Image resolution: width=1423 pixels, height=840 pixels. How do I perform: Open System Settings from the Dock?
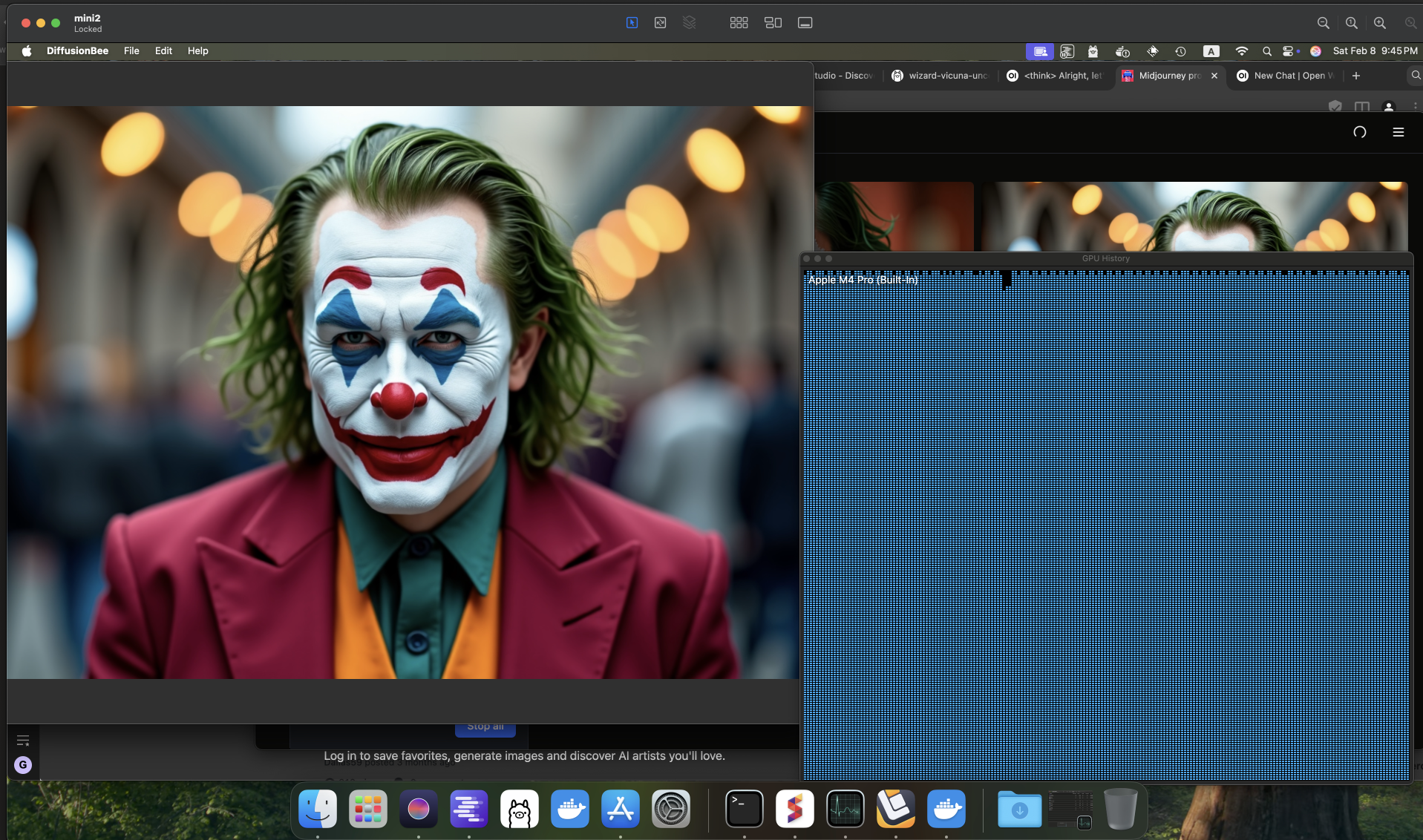click(x=671, y=809)
